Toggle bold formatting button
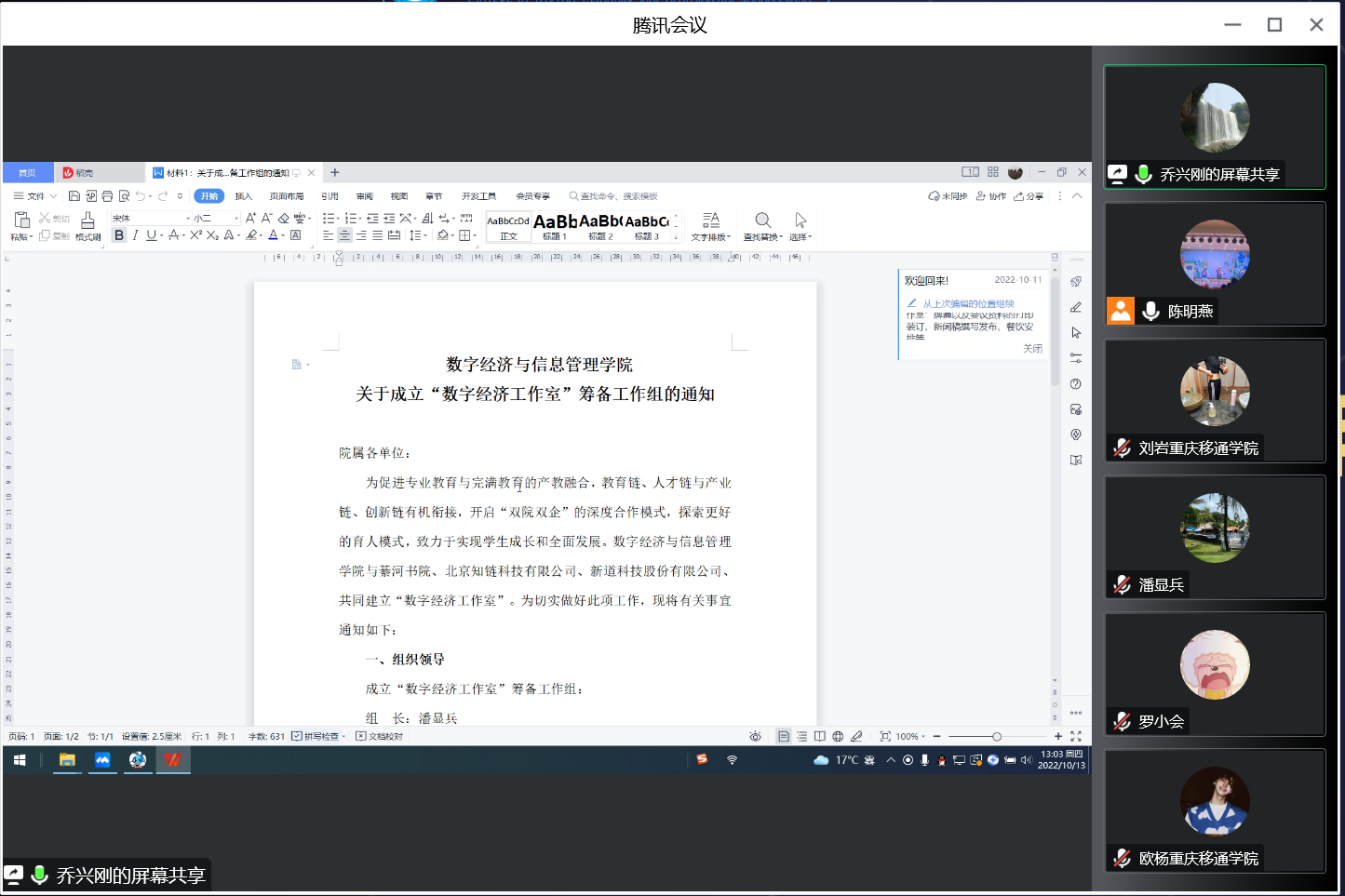Viewport: 1345px width, 896px height. click(x=119, y=235)
